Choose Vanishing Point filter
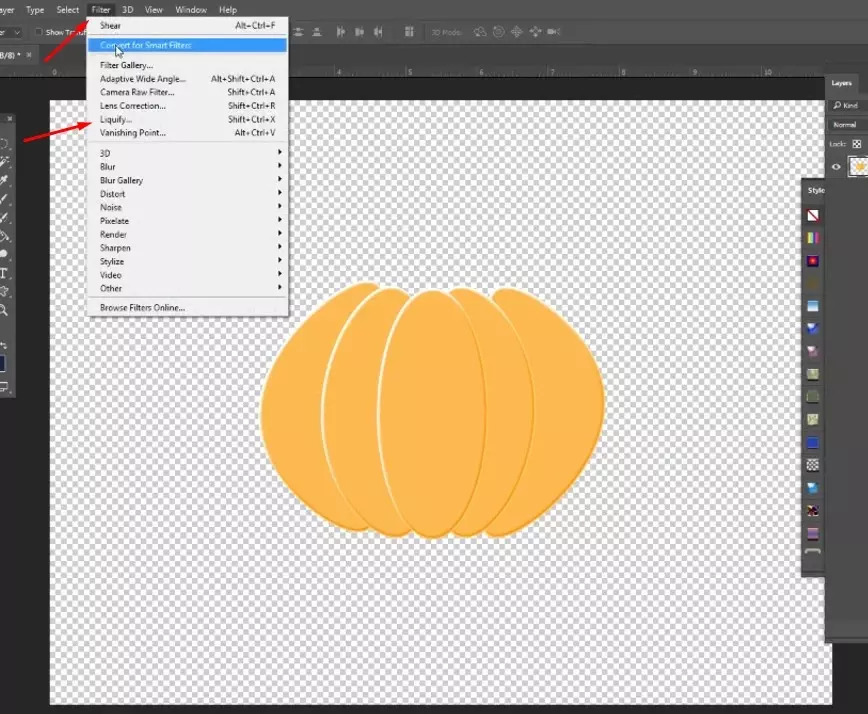This screenshot has height=714, width=868. tap(187, 133)
